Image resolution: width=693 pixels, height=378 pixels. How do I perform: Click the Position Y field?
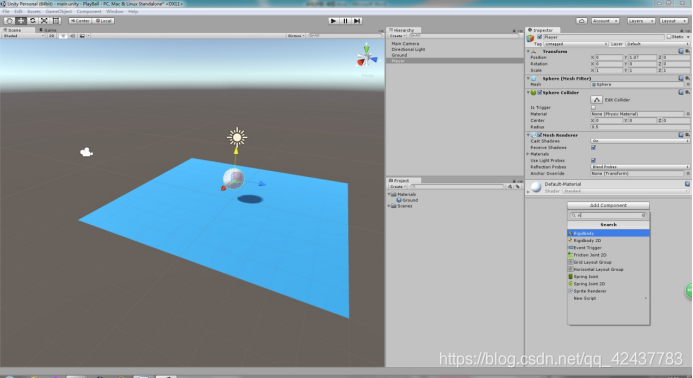pyautogui.click(x=642, y=57)
